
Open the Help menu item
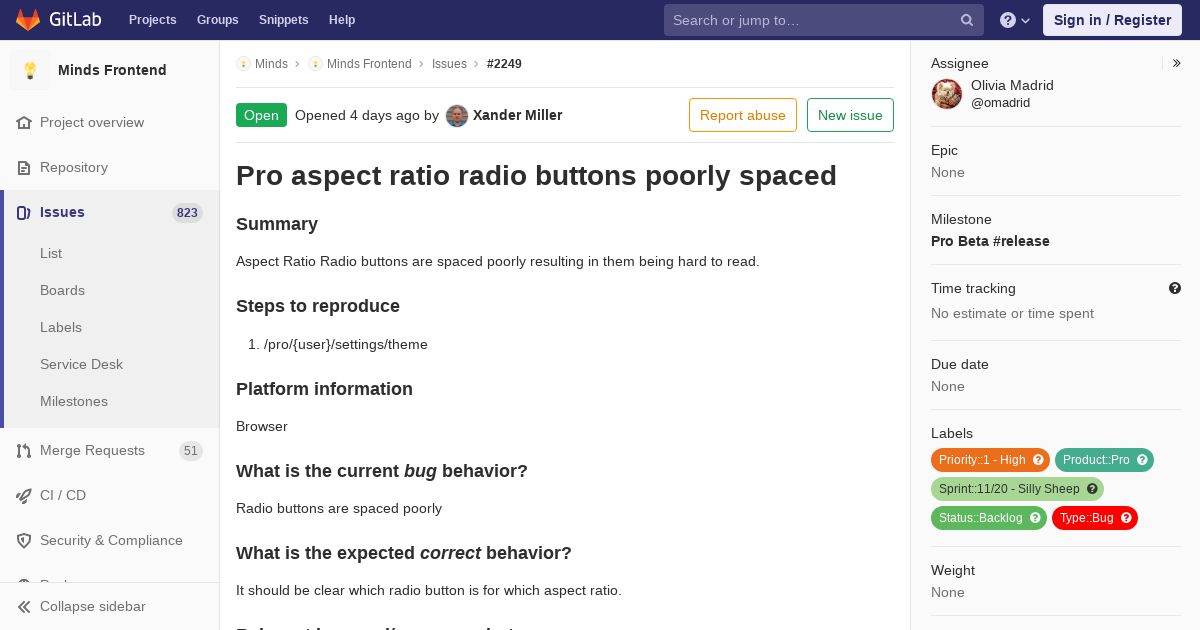coord(342,20)
